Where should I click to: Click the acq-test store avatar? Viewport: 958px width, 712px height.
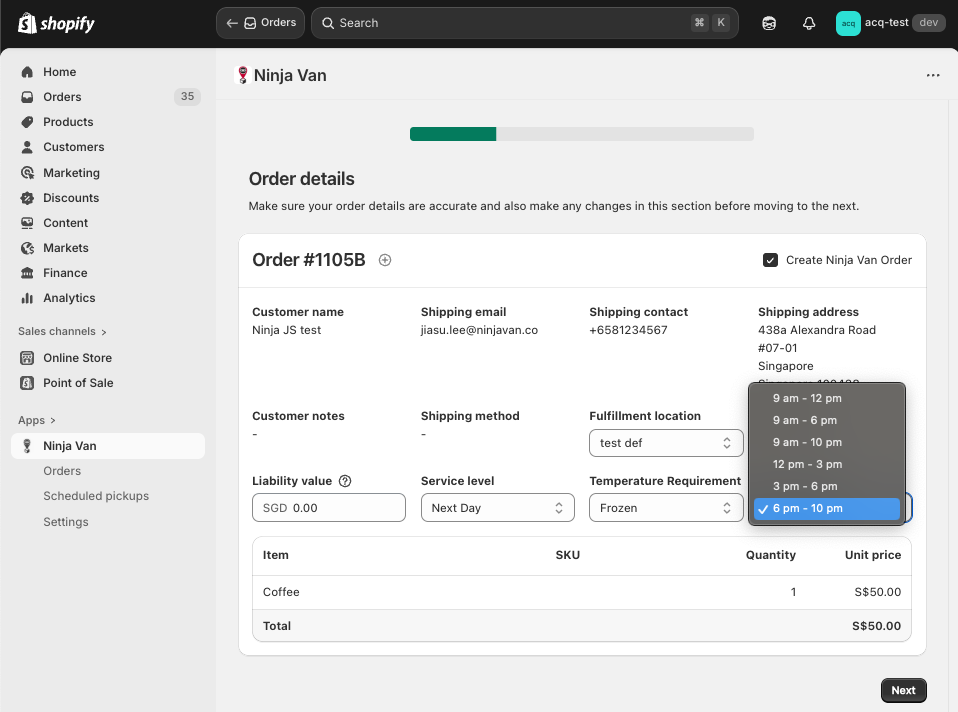coord(847,23)
